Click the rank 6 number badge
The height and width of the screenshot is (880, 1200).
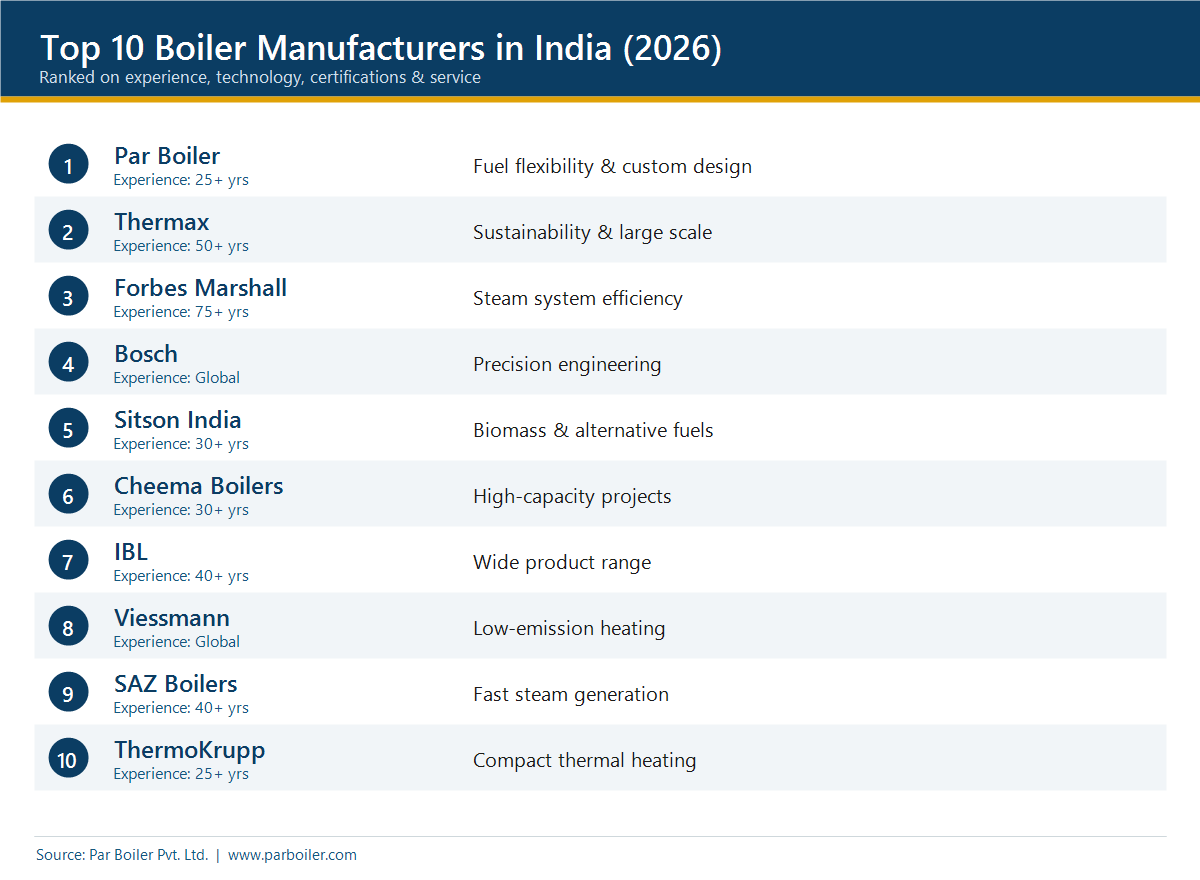click(68, 495)
